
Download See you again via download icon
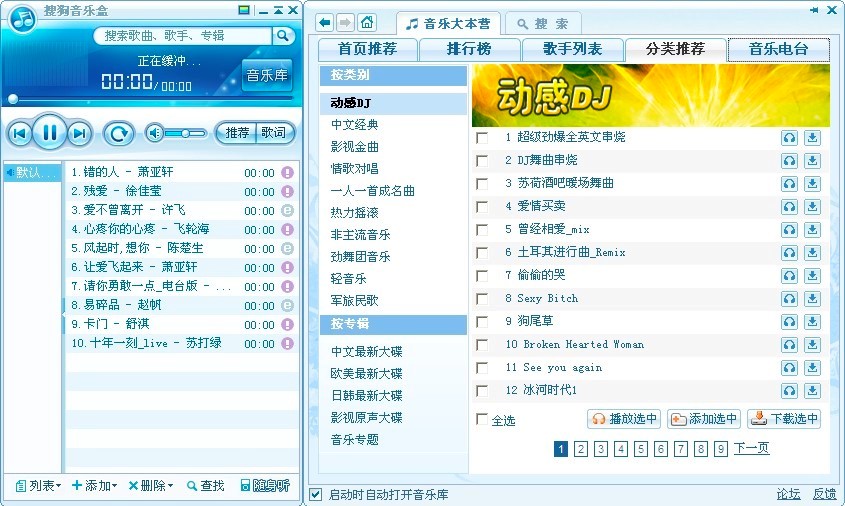pyautogui.click(x=812, y=368)
